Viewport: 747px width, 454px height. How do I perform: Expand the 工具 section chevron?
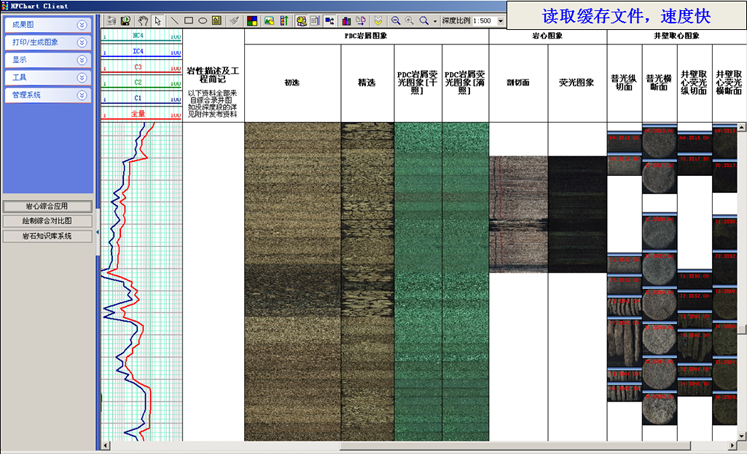[x=80, y=77]
